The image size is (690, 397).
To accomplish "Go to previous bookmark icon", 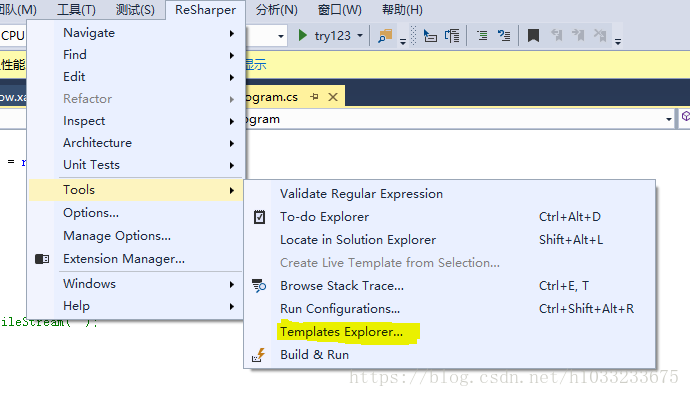I will tap(556, 35).
